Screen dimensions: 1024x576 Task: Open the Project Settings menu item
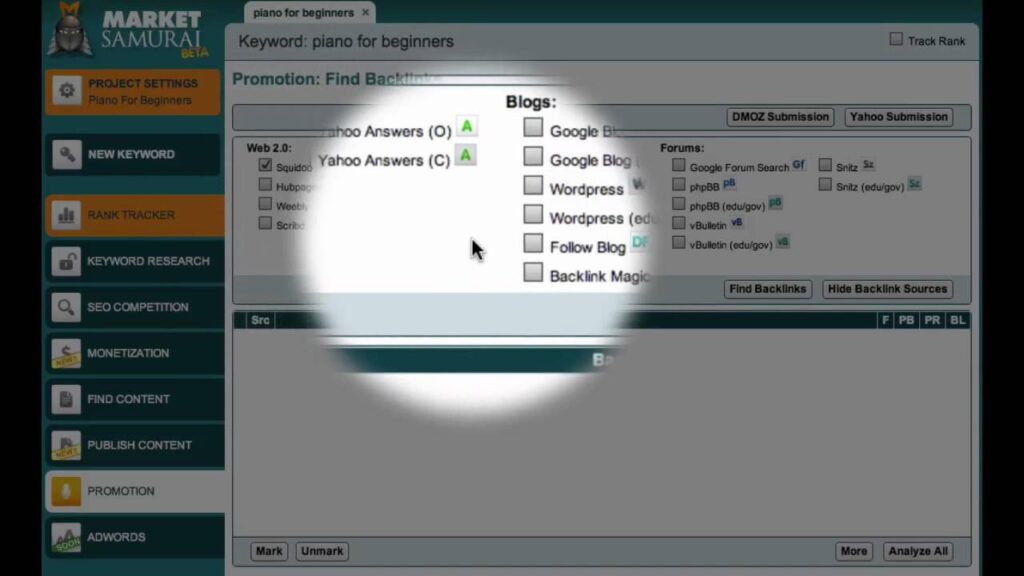click(133, 91)
